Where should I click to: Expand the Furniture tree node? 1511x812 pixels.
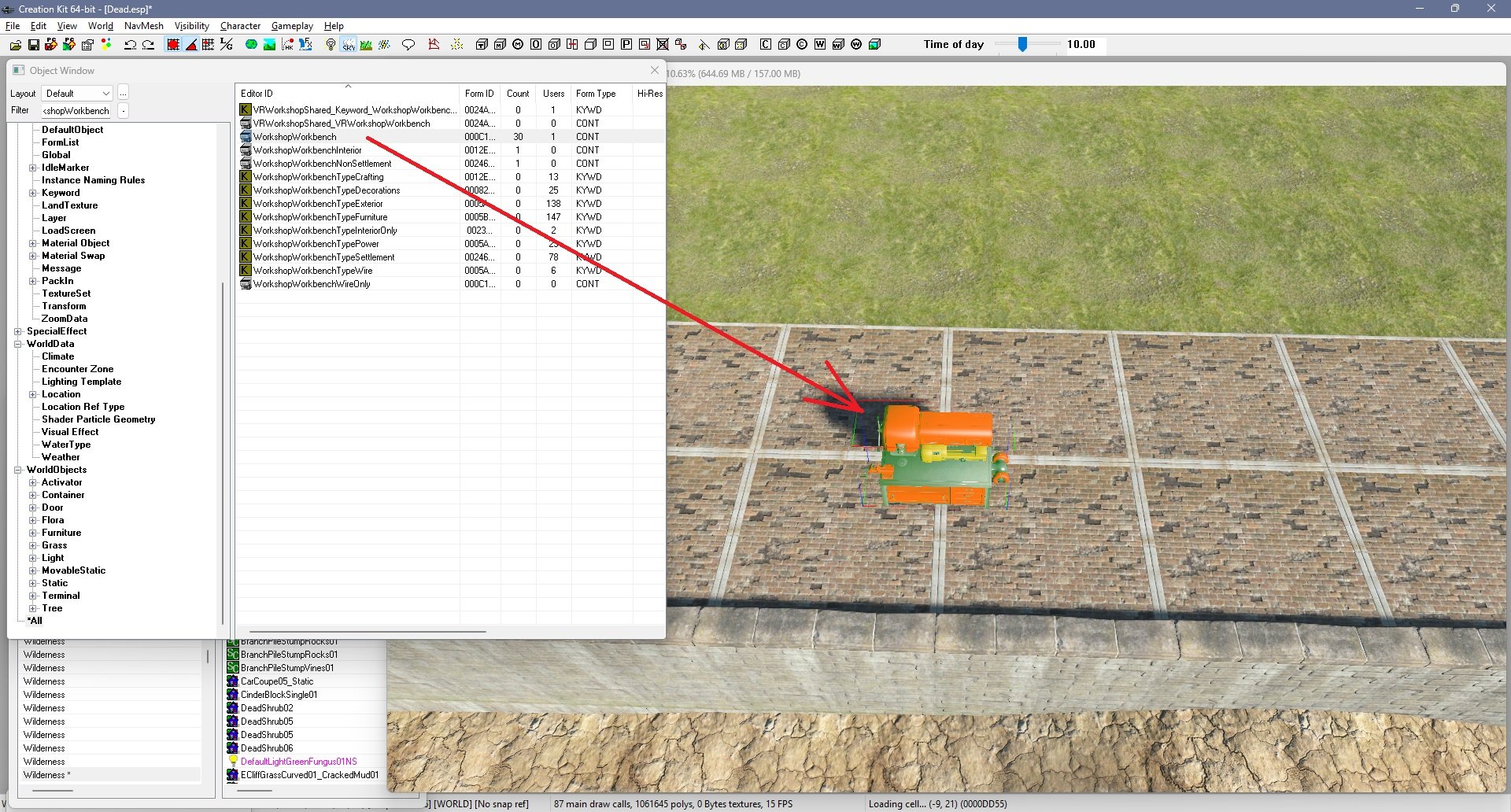33,533
